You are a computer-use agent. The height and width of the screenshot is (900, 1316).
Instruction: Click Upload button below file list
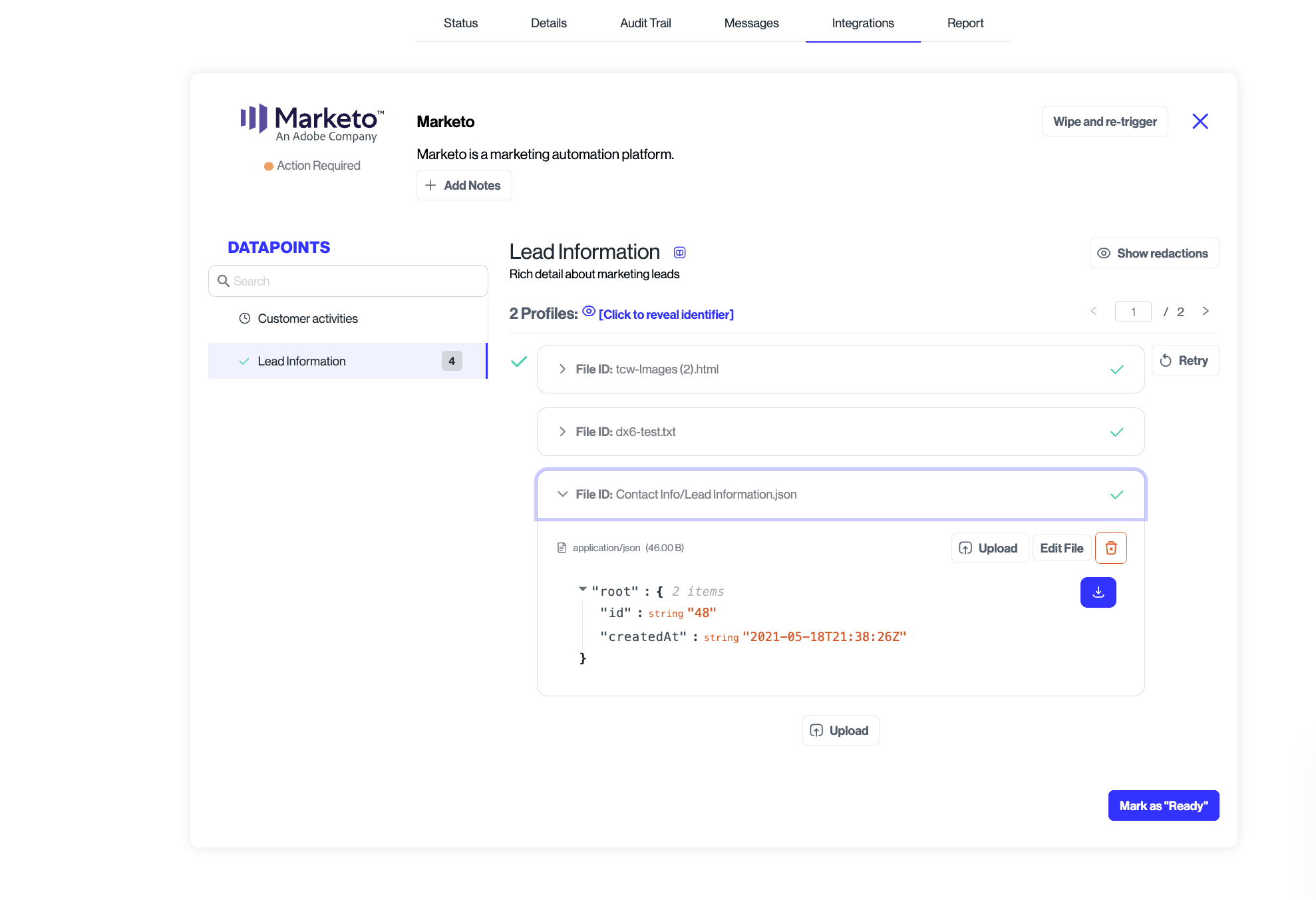point(840,730)
